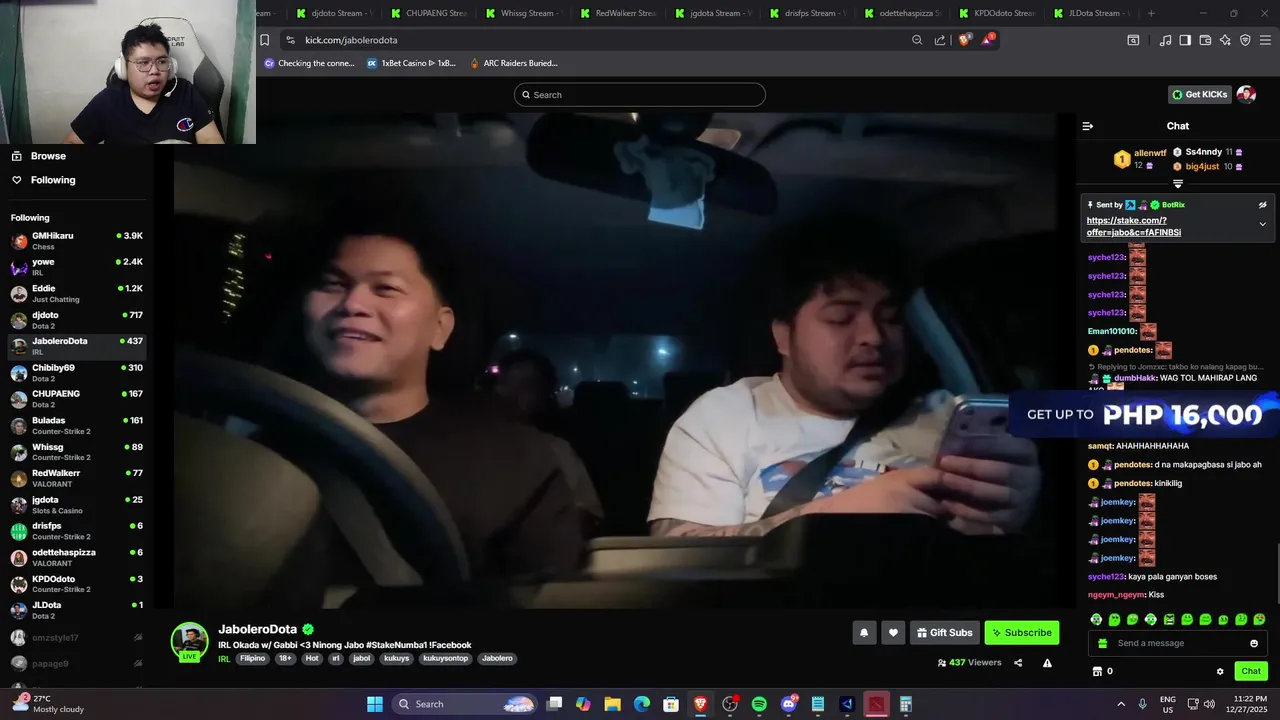This screenshot has height=720, width=1280.
Task: Click the IRL category link below the title
Action: point(224,658)
